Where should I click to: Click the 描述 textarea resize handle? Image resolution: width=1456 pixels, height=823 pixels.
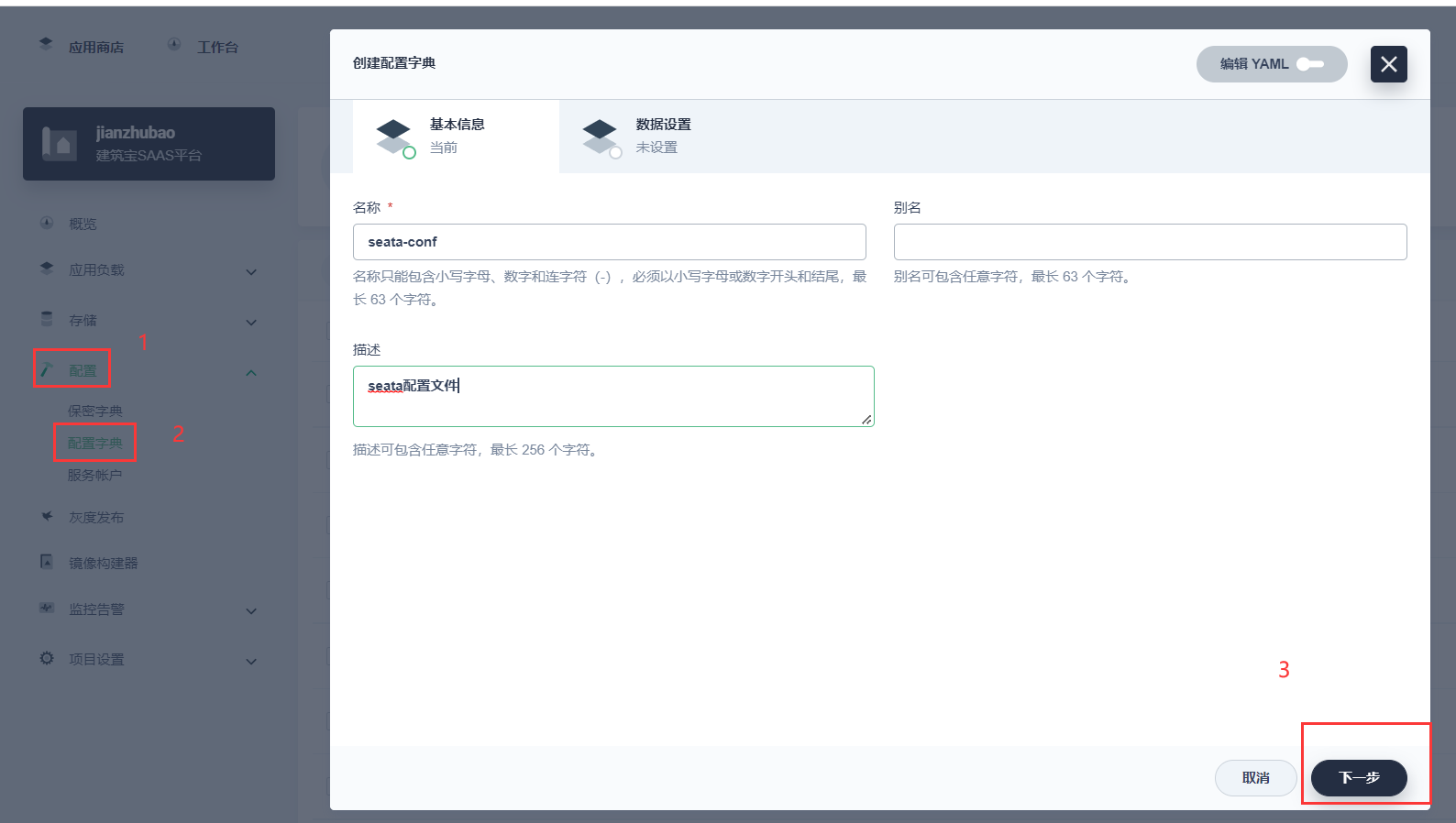[866, 420]
